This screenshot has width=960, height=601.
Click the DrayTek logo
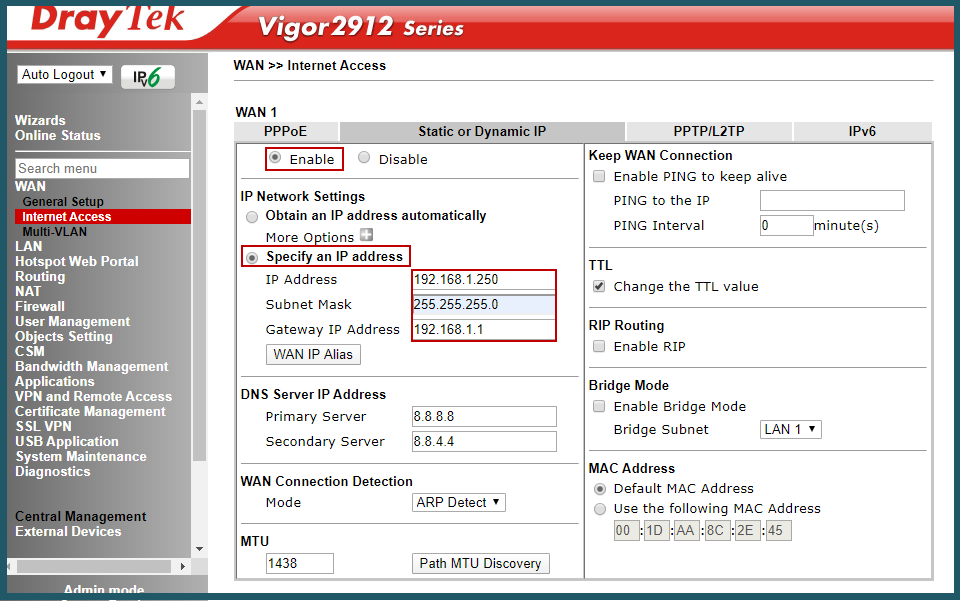click(108, 21)
